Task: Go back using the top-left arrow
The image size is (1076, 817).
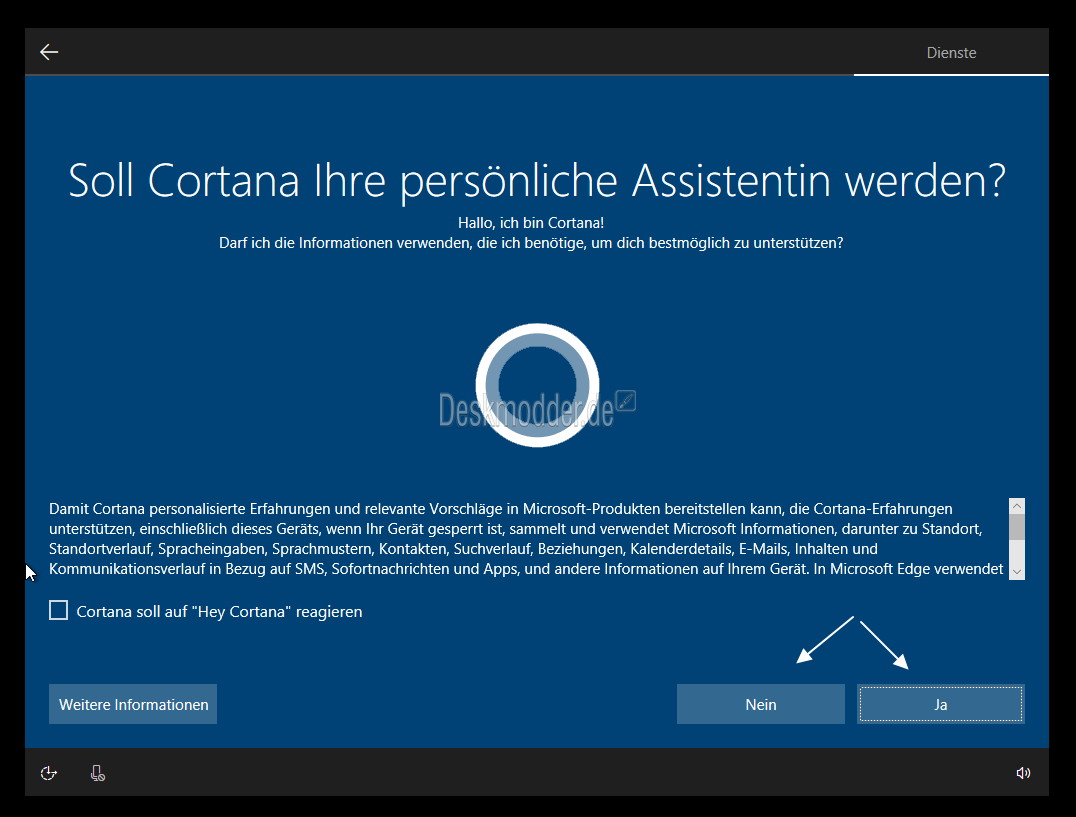Action: pos(49,52)
